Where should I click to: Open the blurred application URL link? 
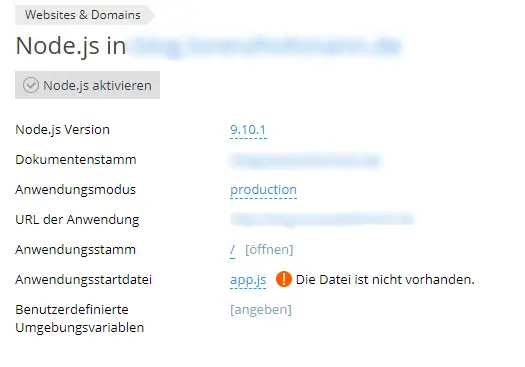pyautogui.click(x=322, y=220)
